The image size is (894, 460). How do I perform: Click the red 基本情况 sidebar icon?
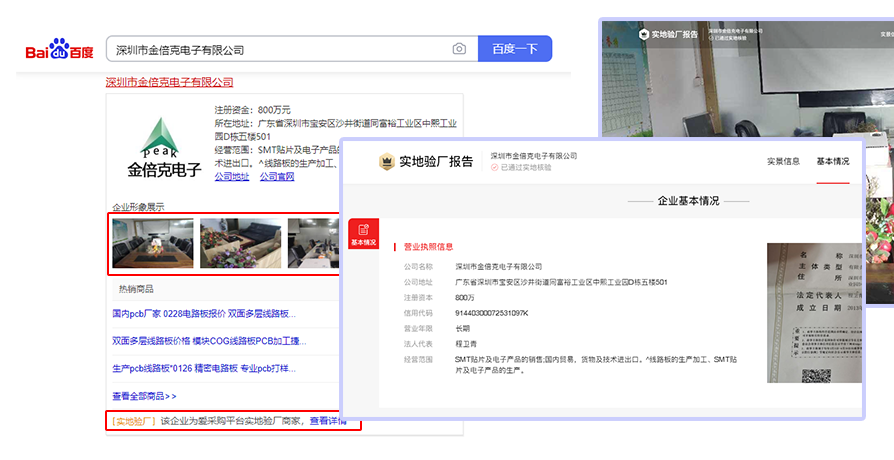pyautogui.click(x=363, y=231)
